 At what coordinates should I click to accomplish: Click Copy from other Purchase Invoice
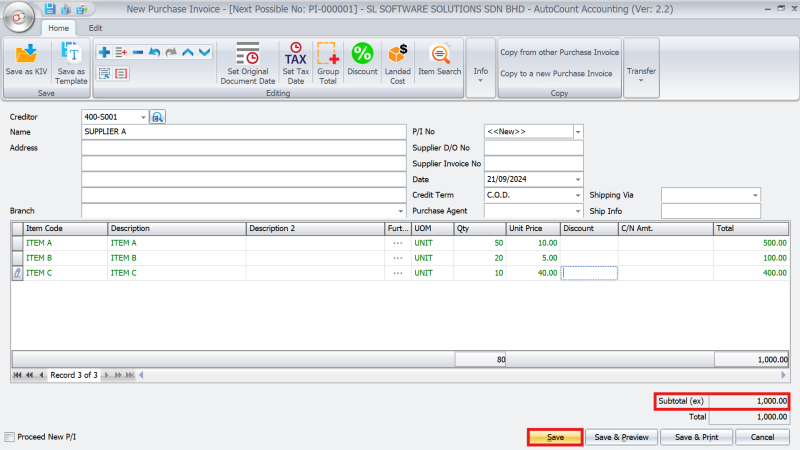(x=559, y=52)
